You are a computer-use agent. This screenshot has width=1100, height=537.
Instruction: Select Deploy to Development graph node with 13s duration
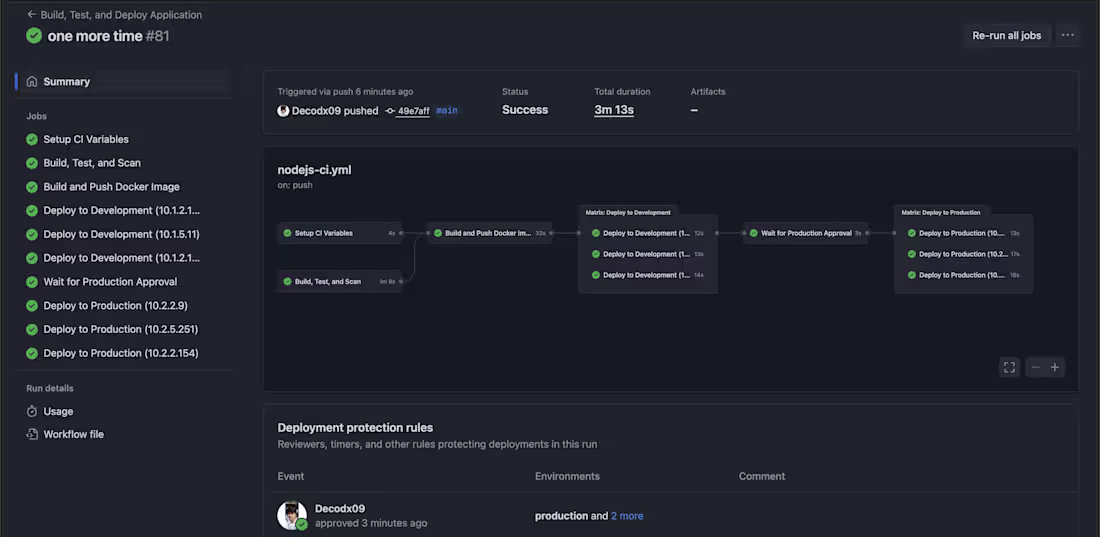(x=648, y=254)
